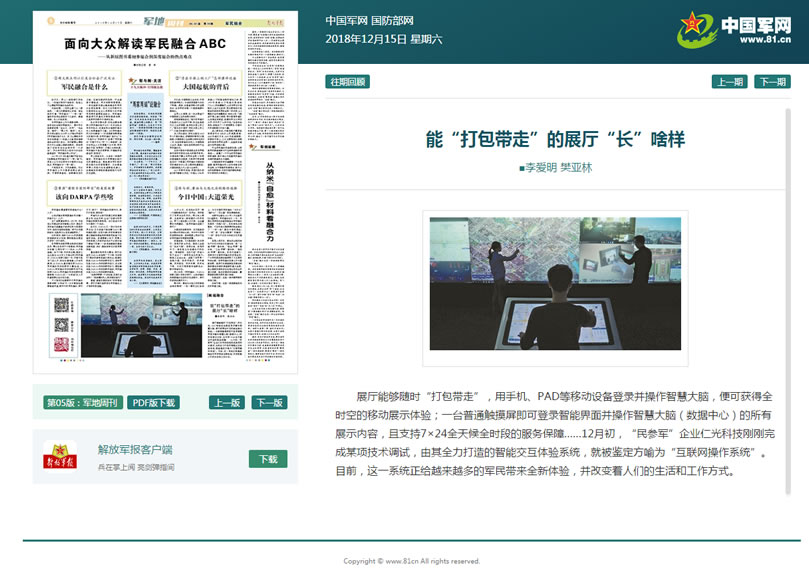Click the green 下载 app download button

point(267,459)
